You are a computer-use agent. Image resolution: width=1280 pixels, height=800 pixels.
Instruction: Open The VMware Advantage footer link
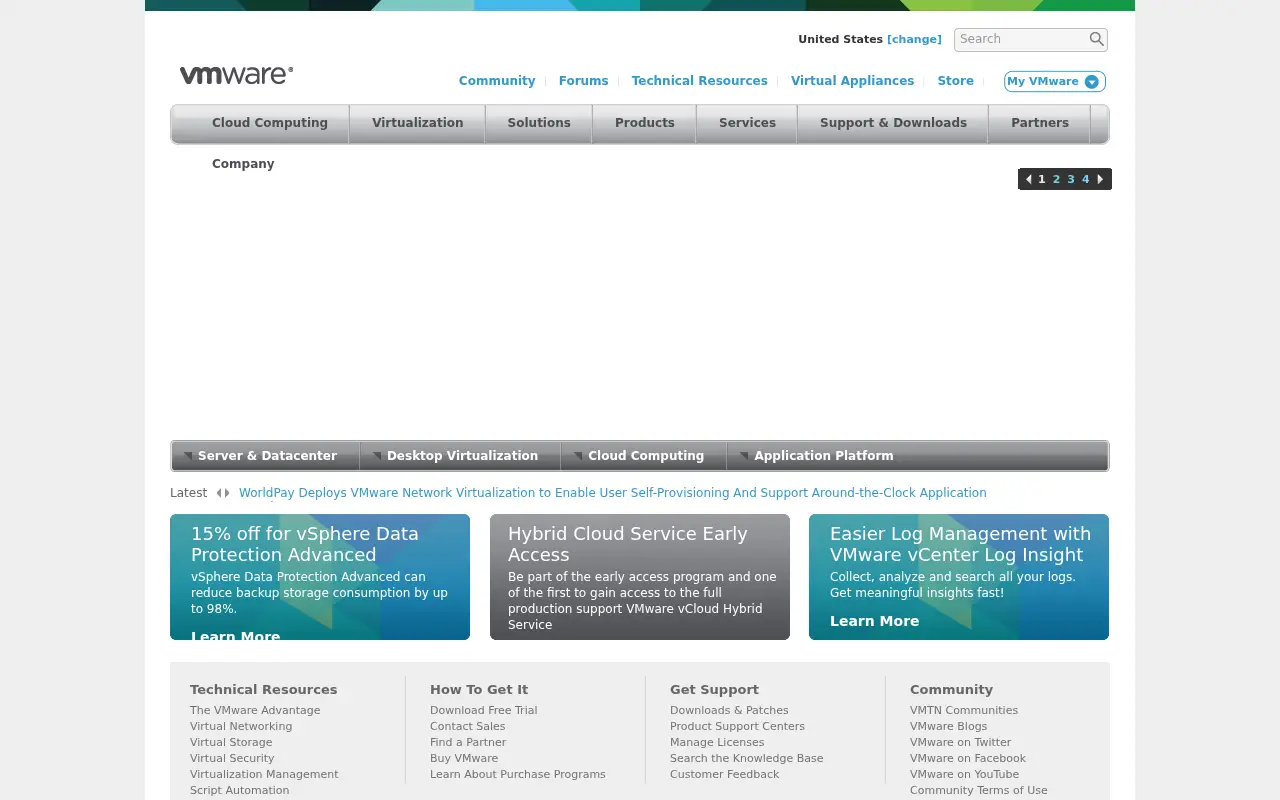coord(255,710)
